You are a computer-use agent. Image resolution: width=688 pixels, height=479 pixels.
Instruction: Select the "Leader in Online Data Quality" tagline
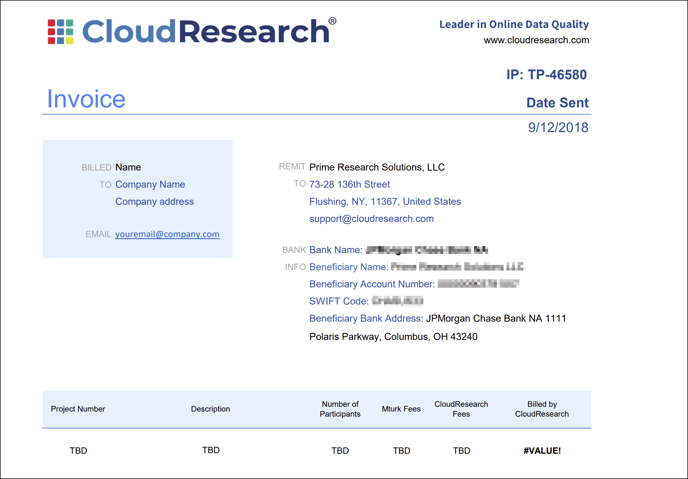[514, 25]
